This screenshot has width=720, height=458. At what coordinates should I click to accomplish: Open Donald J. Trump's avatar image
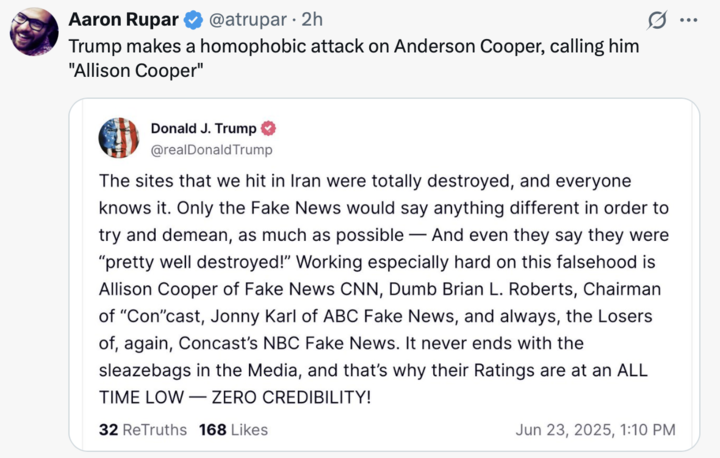point(119,138)
